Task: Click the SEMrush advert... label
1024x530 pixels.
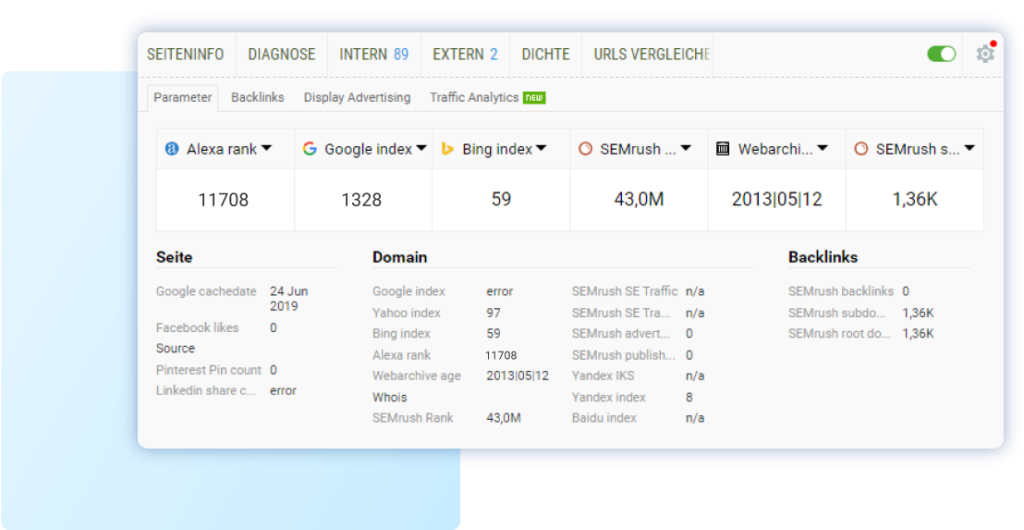Action: coord(621,334)
